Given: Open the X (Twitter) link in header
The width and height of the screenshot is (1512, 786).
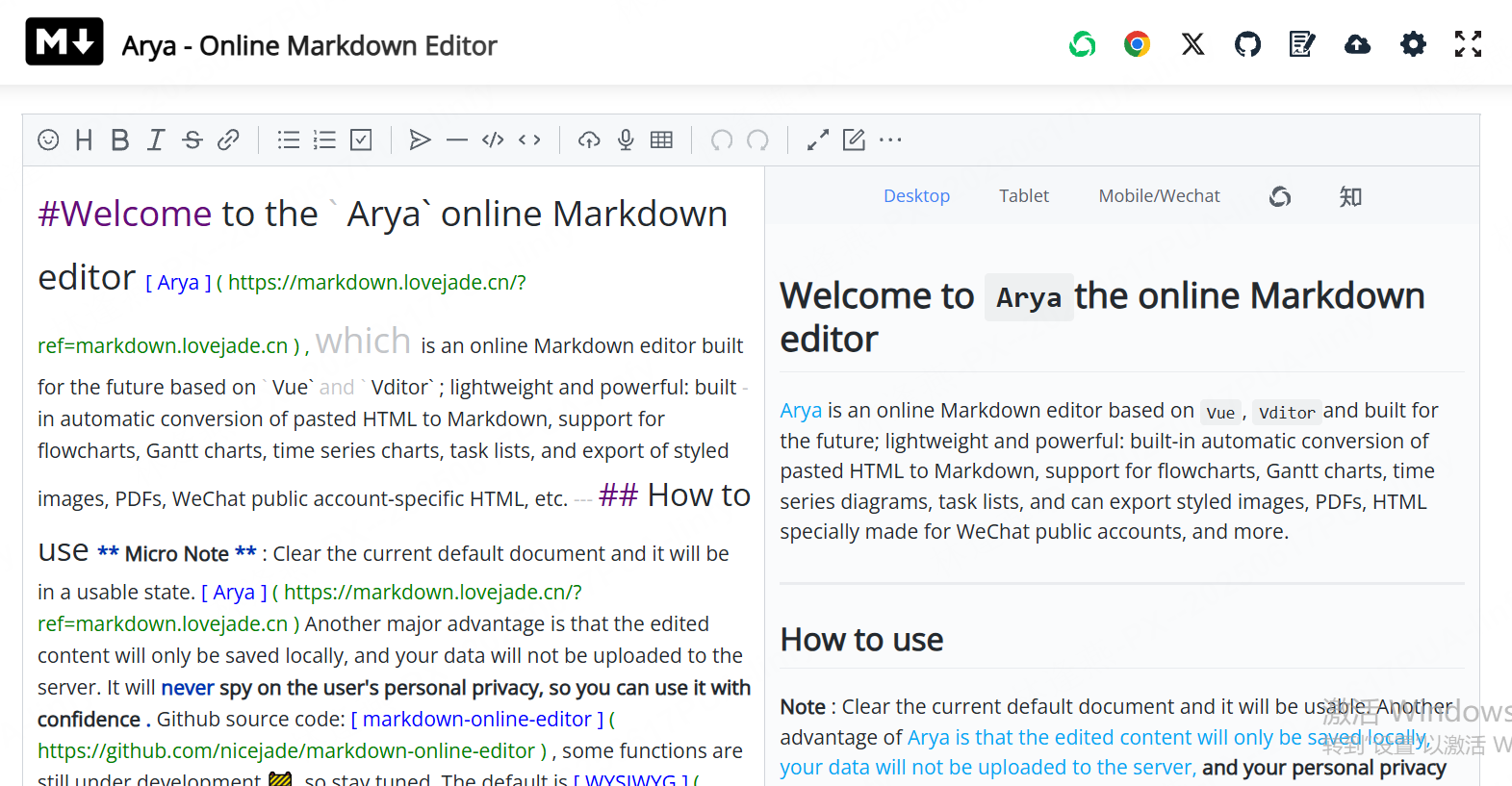Looking at the screenshot, I should (x=1192, y=44).
